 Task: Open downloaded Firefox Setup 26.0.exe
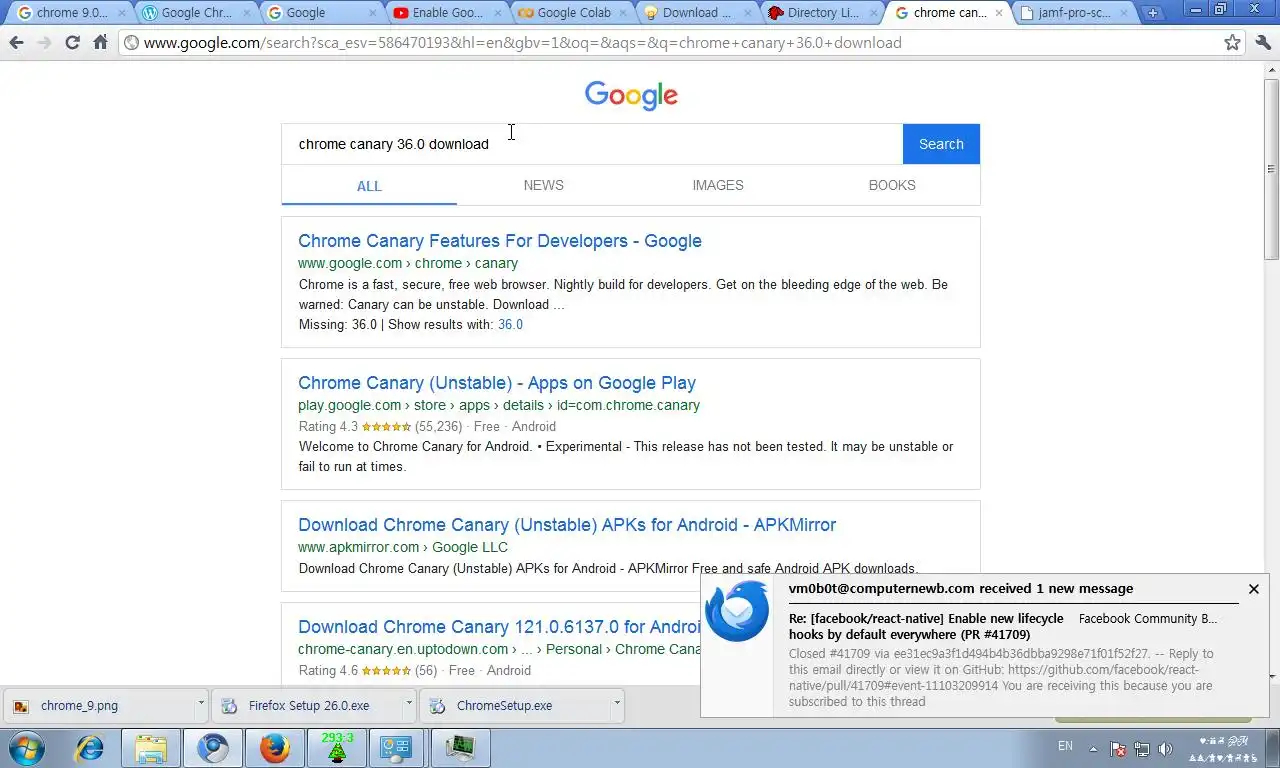(x=306, y=705)
